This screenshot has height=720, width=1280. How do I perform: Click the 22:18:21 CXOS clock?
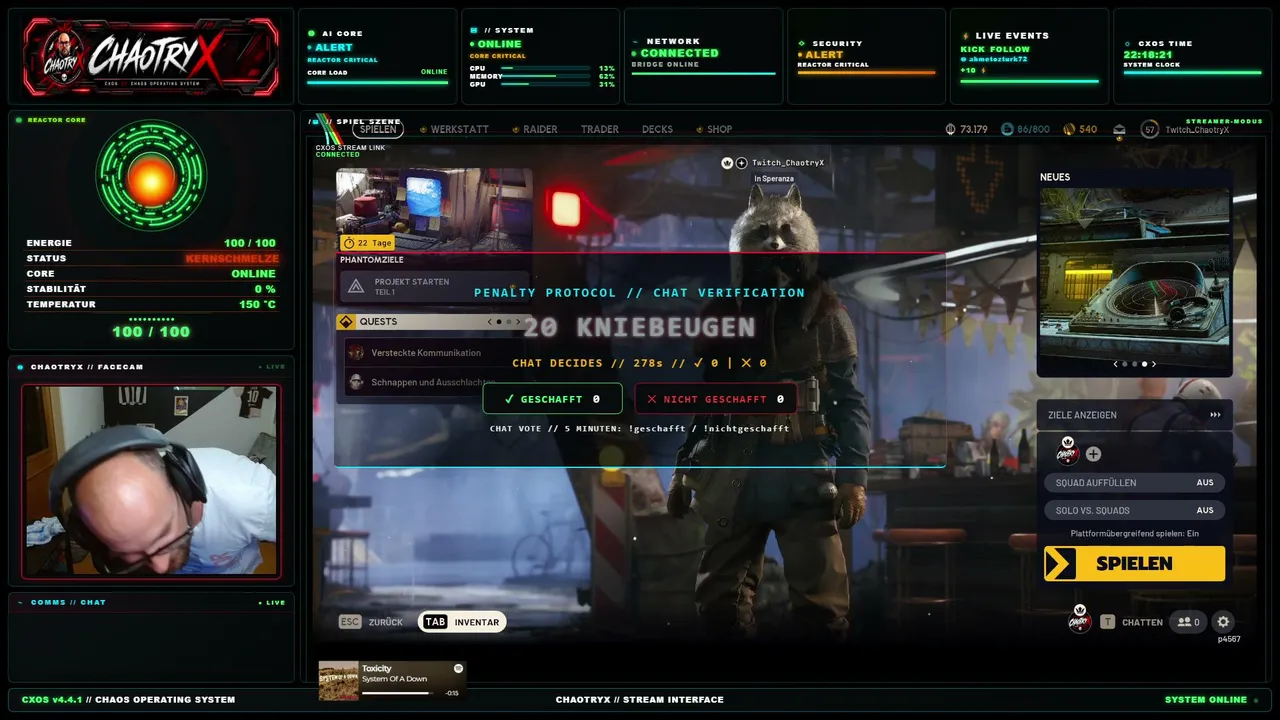coord(1146,55)
